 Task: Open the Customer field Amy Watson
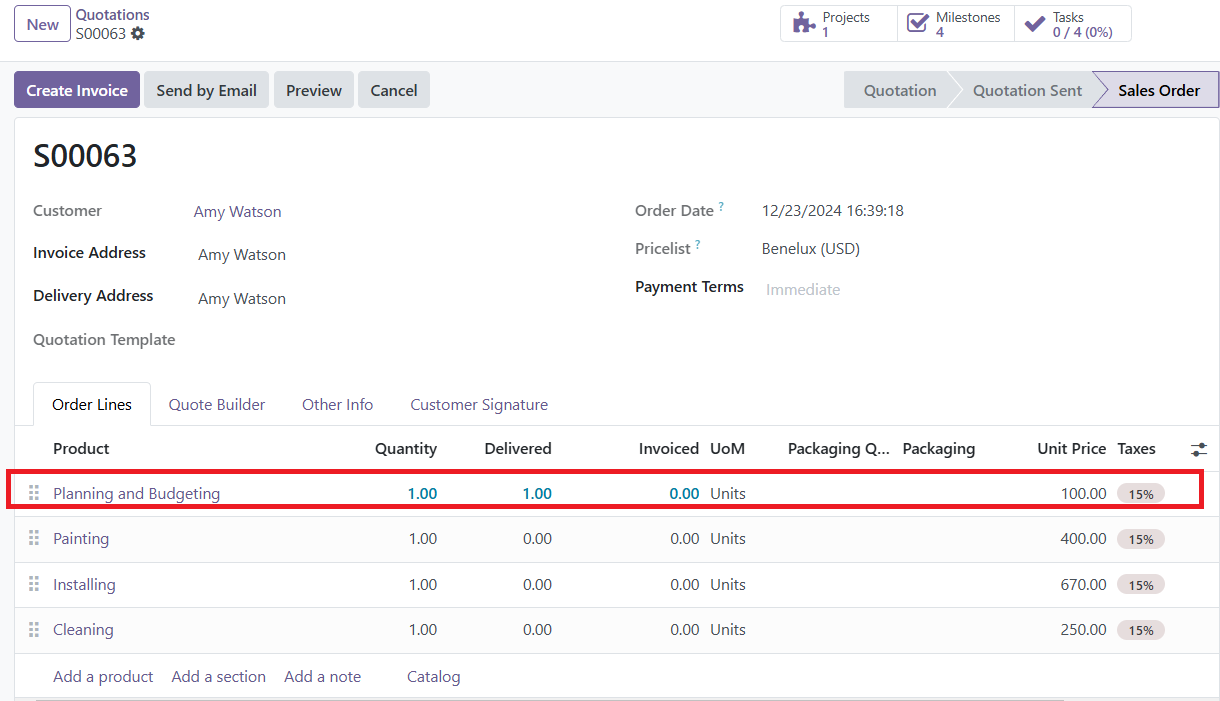[238, 212]
